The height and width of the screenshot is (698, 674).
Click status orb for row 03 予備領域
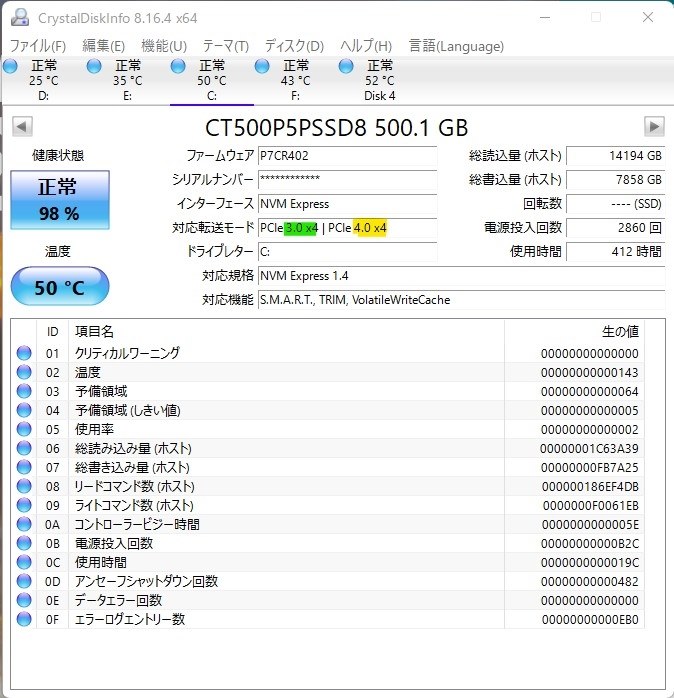pyautogui.click(x=24, y=391)
